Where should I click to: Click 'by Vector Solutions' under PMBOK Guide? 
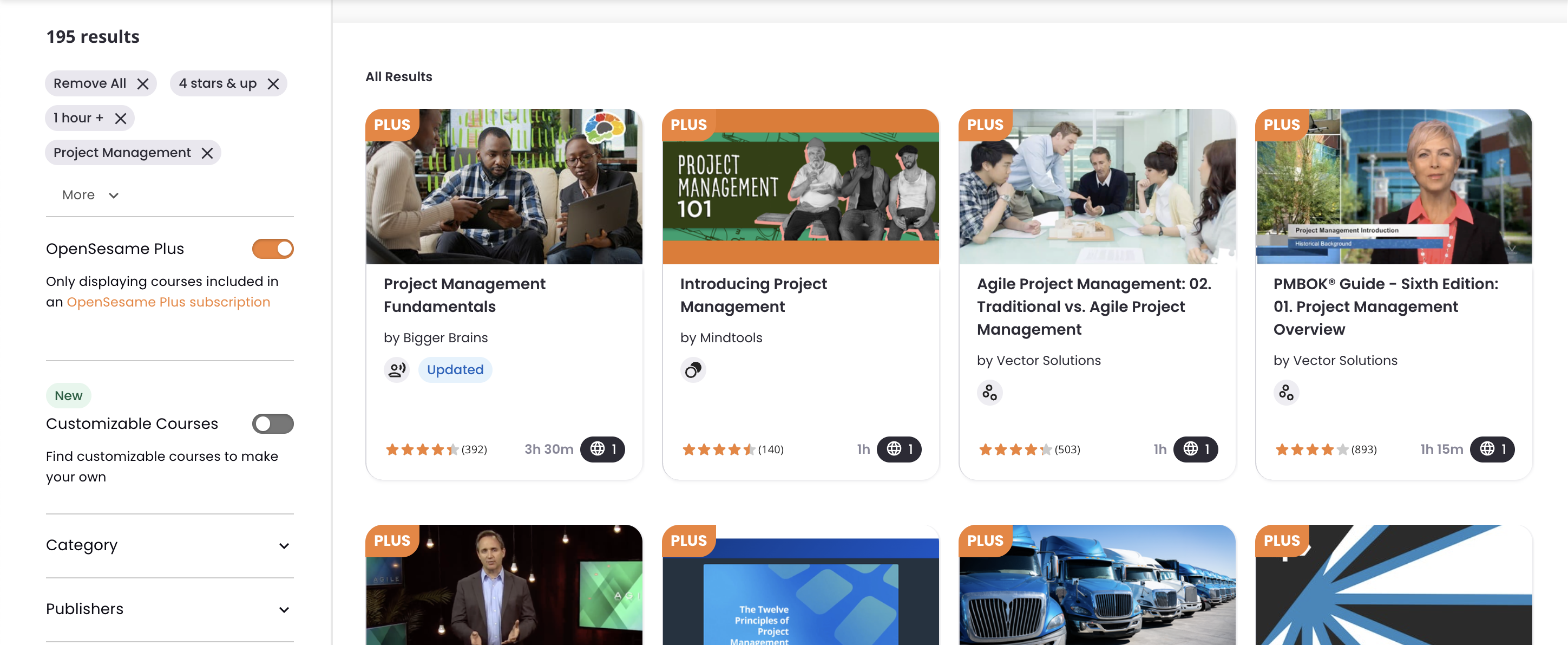pos(1335,361)
